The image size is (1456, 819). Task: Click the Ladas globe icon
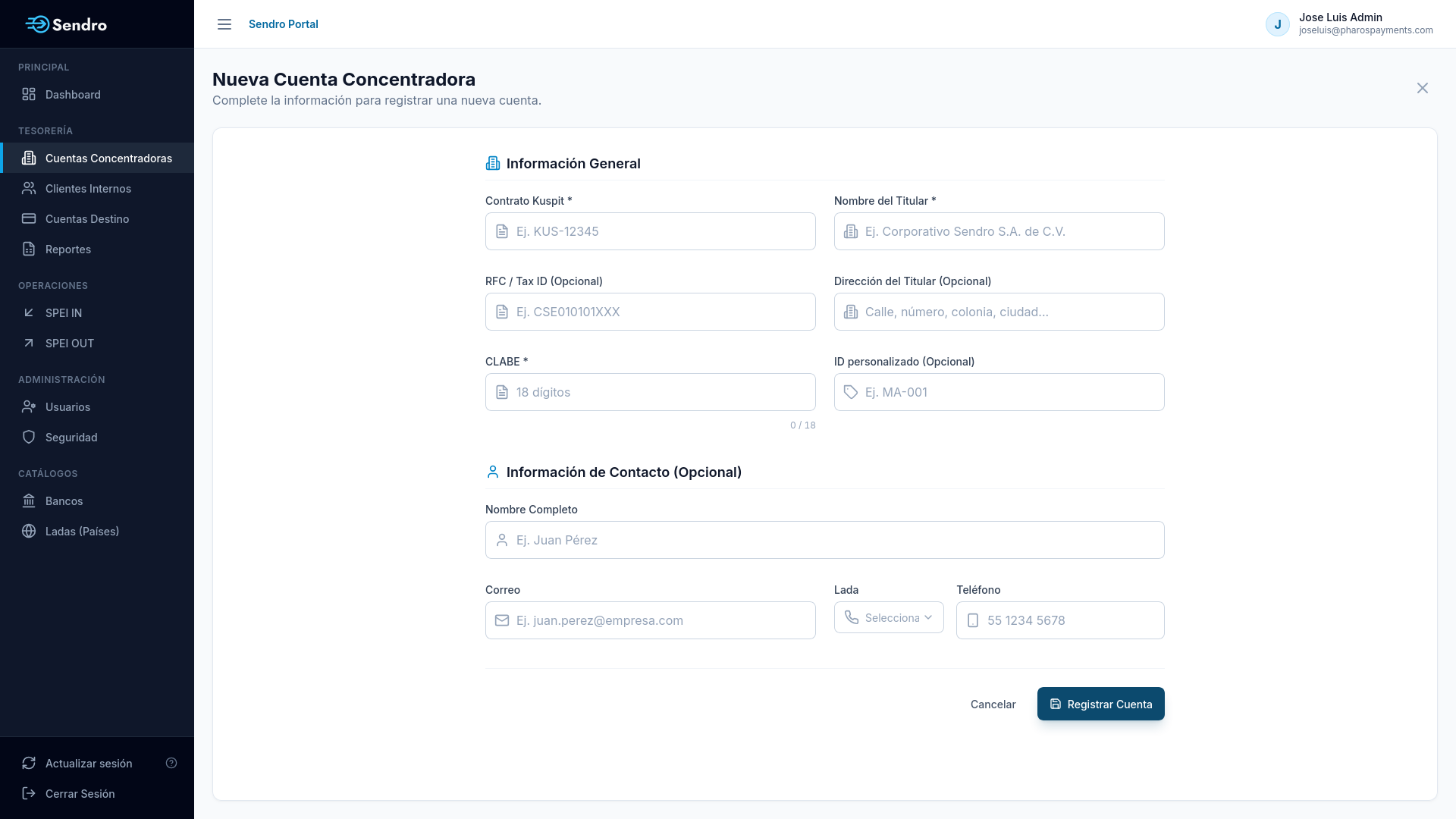(x=29, y=531)
